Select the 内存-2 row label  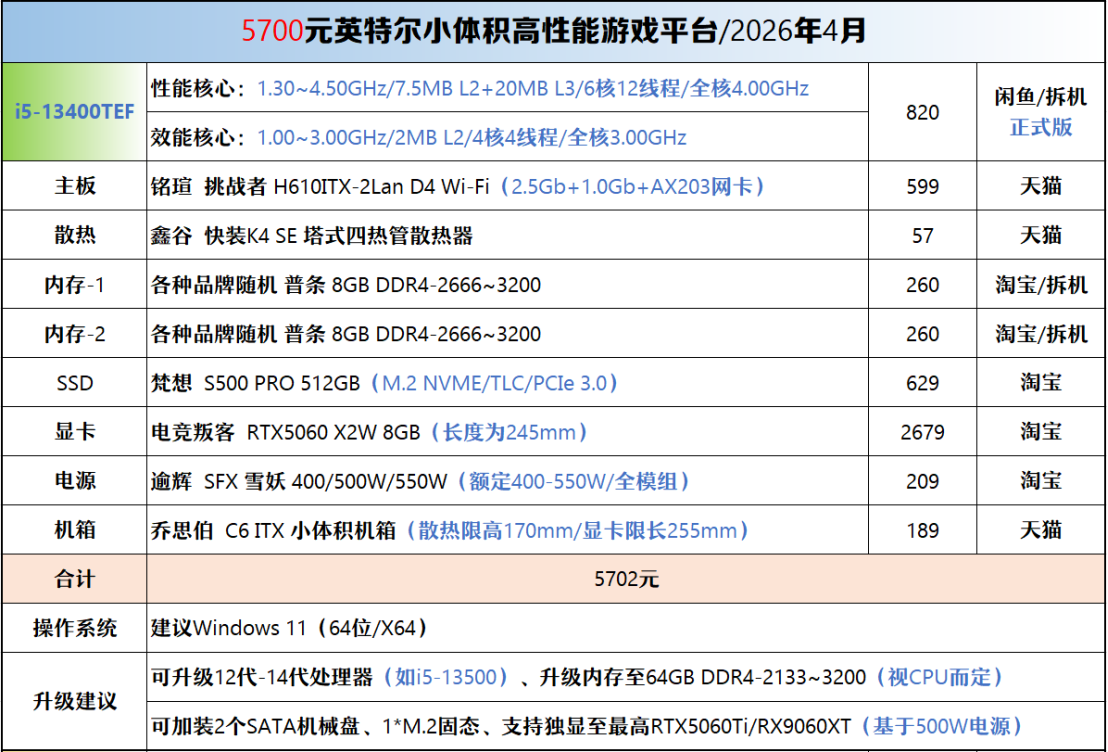pos(74,333)
